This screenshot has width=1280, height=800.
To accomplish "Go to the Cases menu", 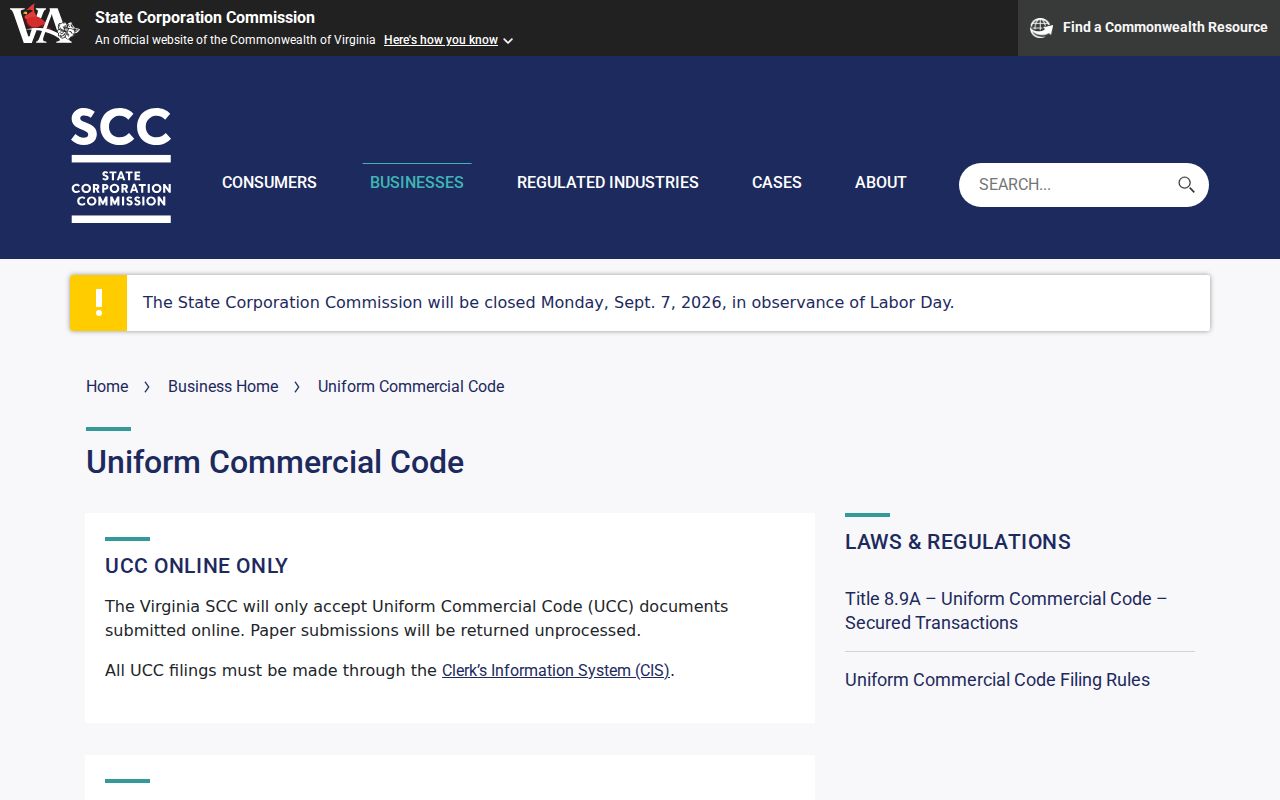I will point(777,182).
